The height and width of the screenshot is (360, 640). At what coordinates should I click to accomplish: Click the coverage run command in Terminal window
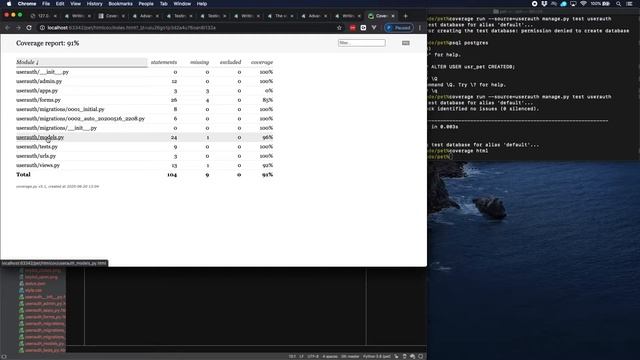(530, 19)
